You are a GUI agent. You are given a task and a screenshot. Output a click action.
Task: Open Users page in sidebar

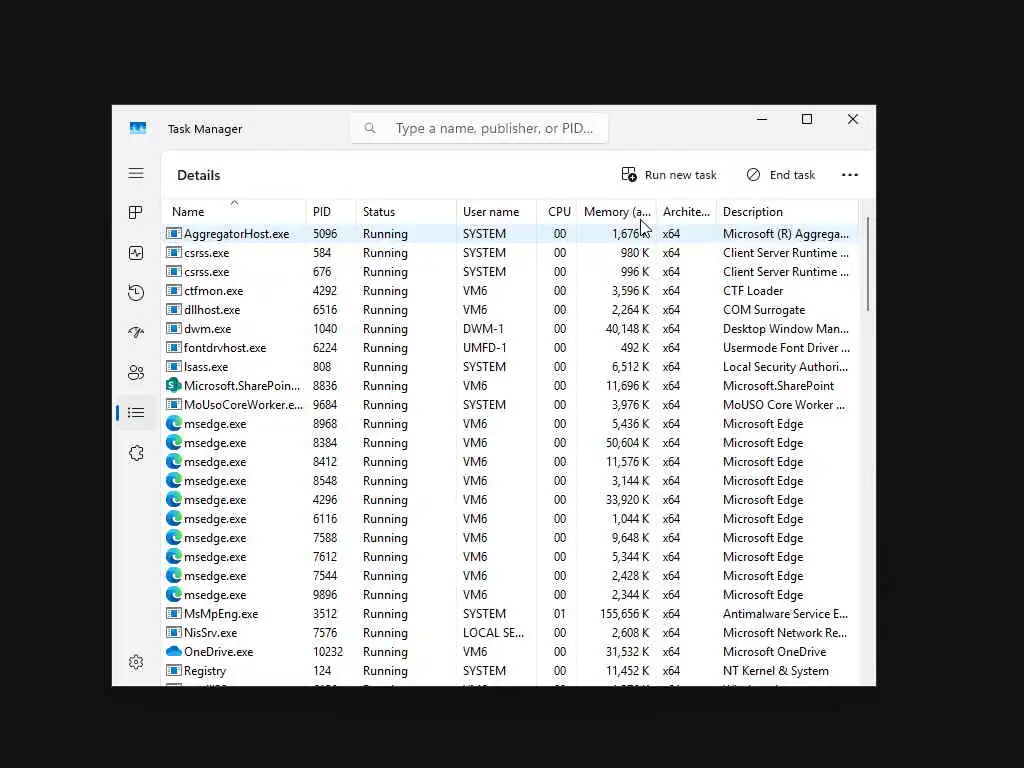click(136, 373)
